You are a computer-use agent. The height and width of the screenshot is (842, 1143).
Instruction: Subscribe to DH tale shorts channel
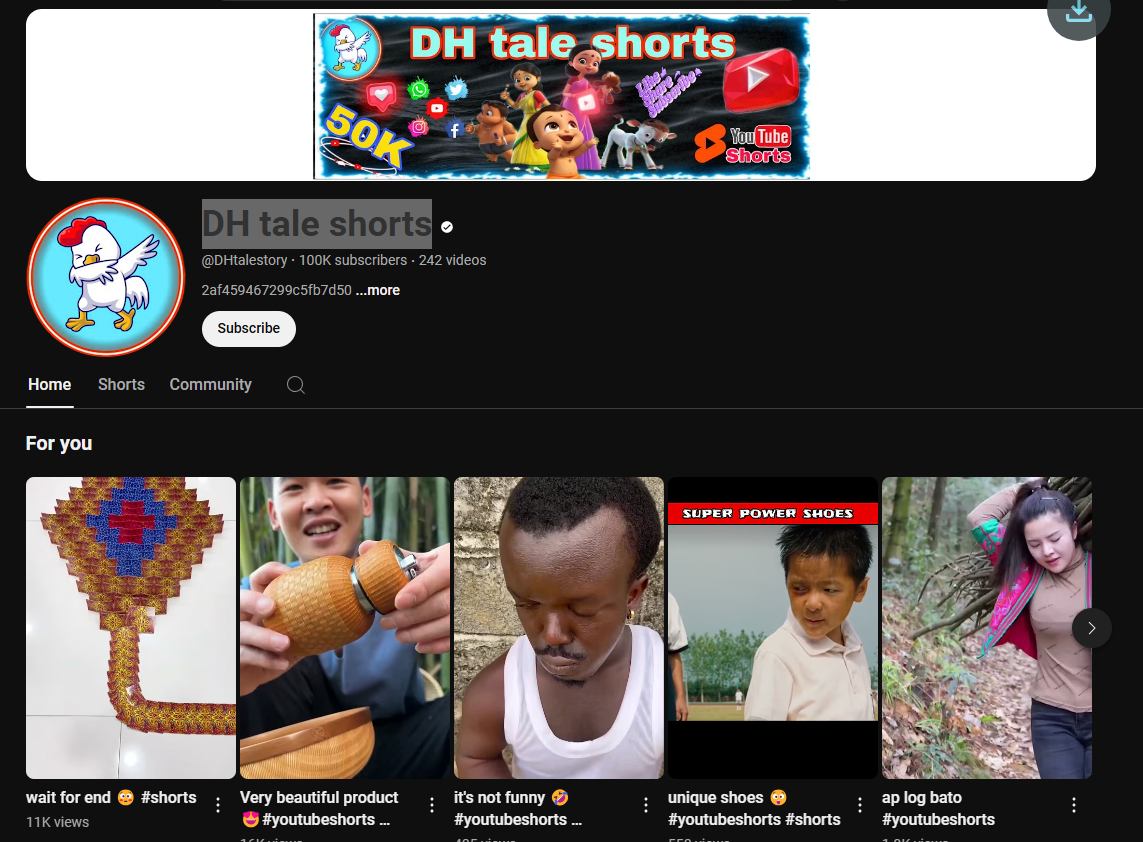click(x=249, y=329)
